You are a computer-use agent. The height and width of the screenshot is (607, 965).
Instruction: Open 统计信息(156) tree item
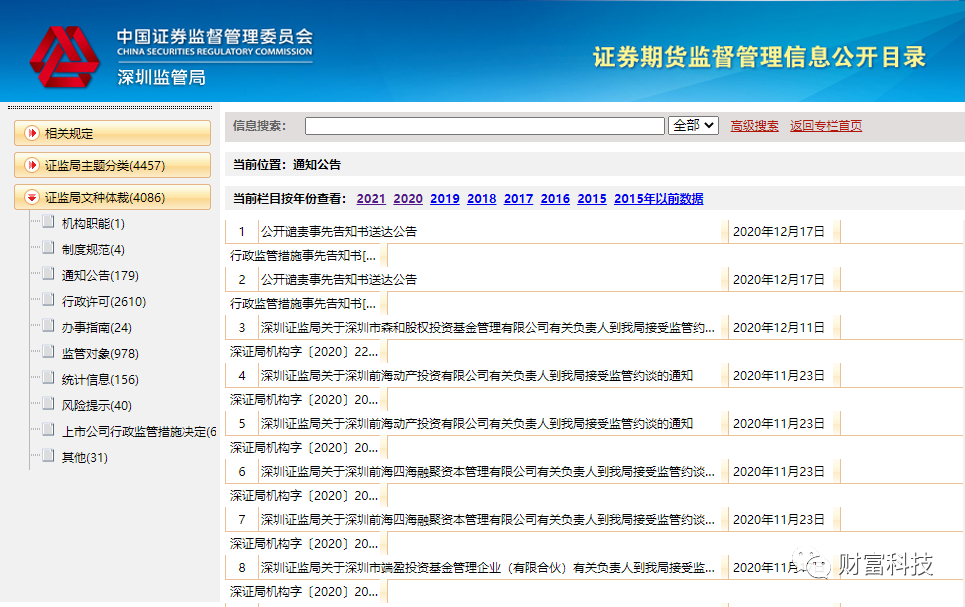100,379
